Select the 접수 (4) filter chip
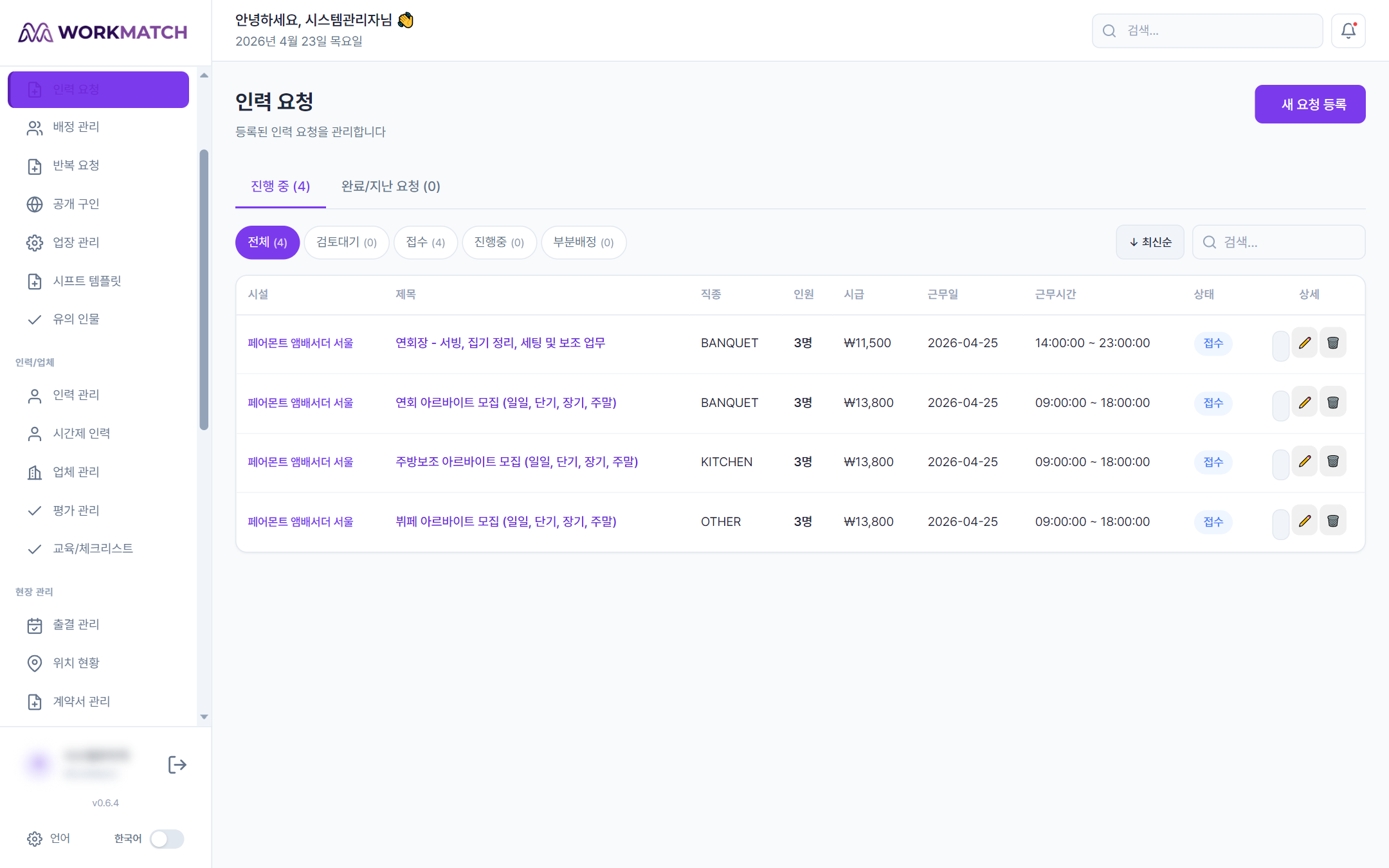The width and height of the screenshot is (1389, 868). tap(426, 242)
